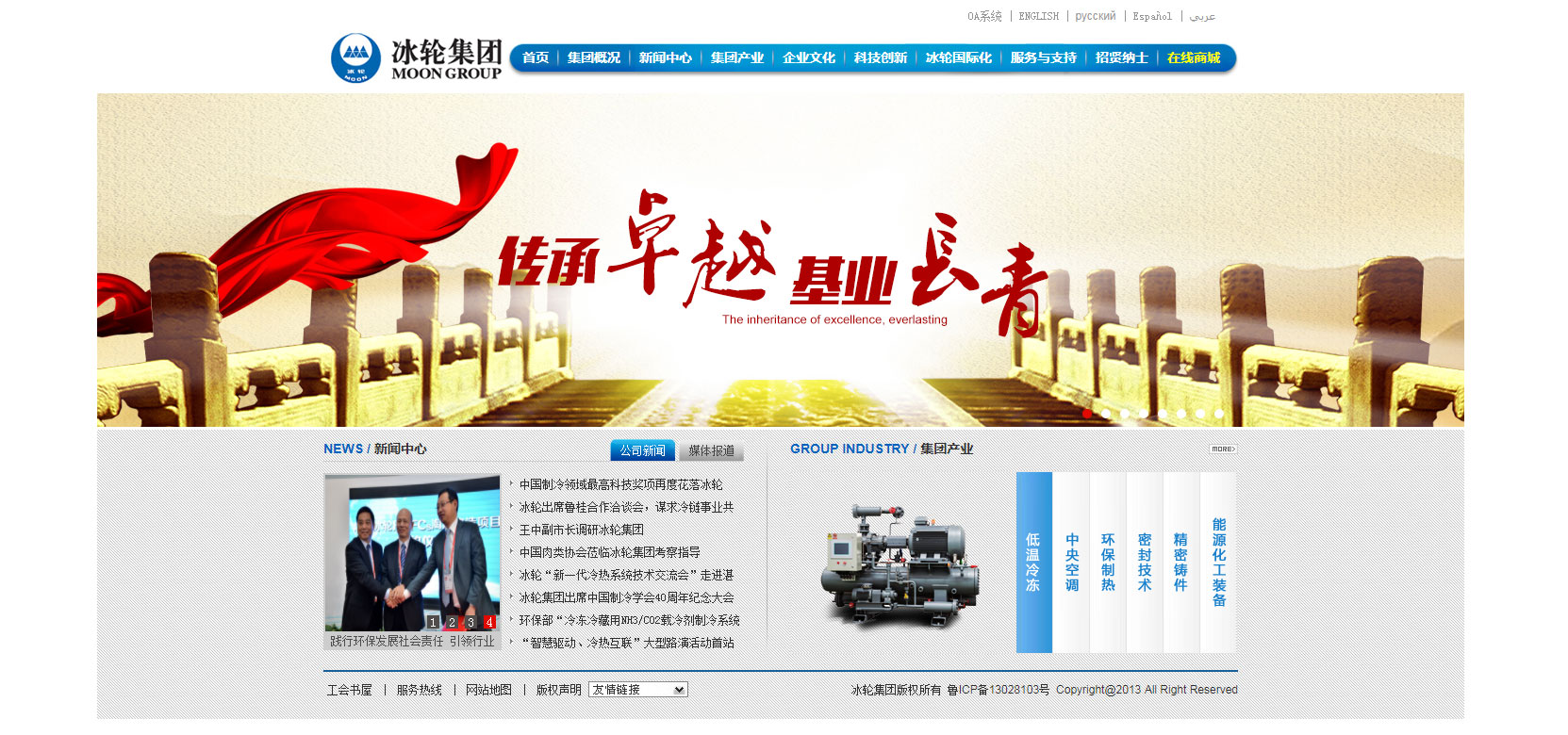The width and height of the screenshot is (1568, 735).
Task: Select the 低温冷冻 industry panel
Action: point(1033,563)
